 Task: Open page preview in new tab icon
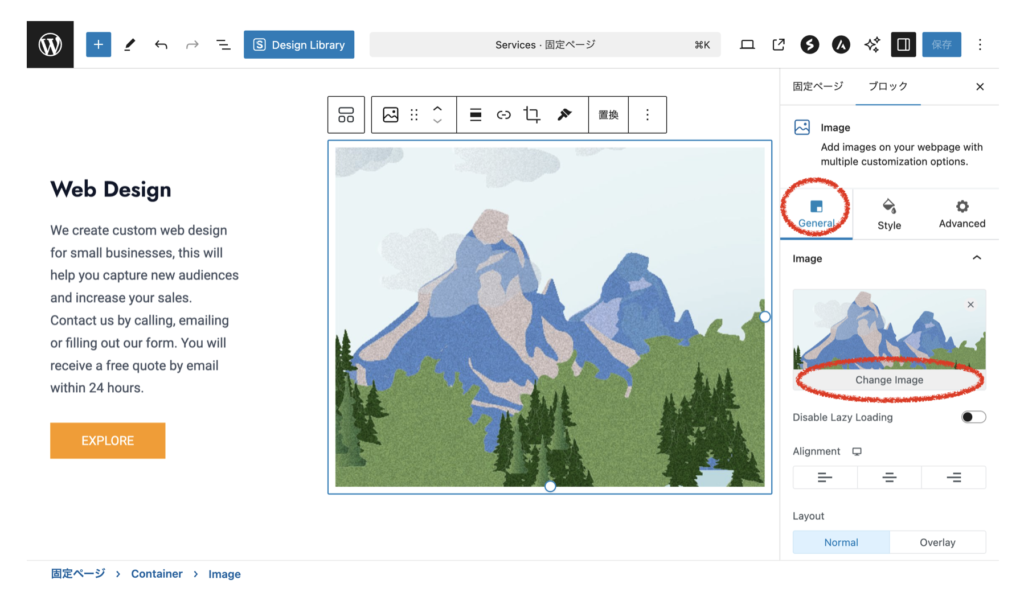pyautogui.click(x=778, y=45)
